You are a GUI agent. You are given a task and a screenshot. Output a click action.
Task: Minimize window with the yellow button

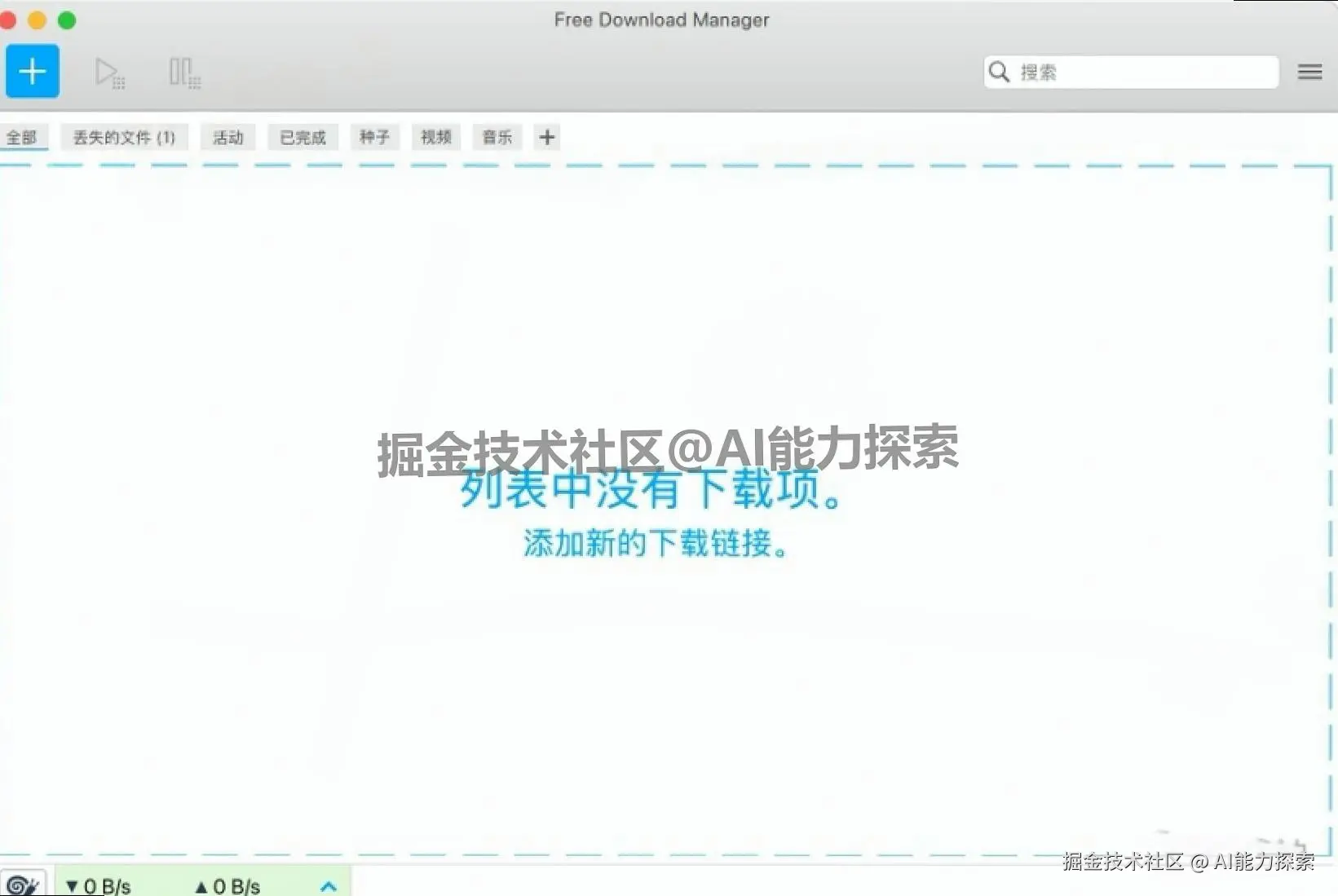point(37,20)
